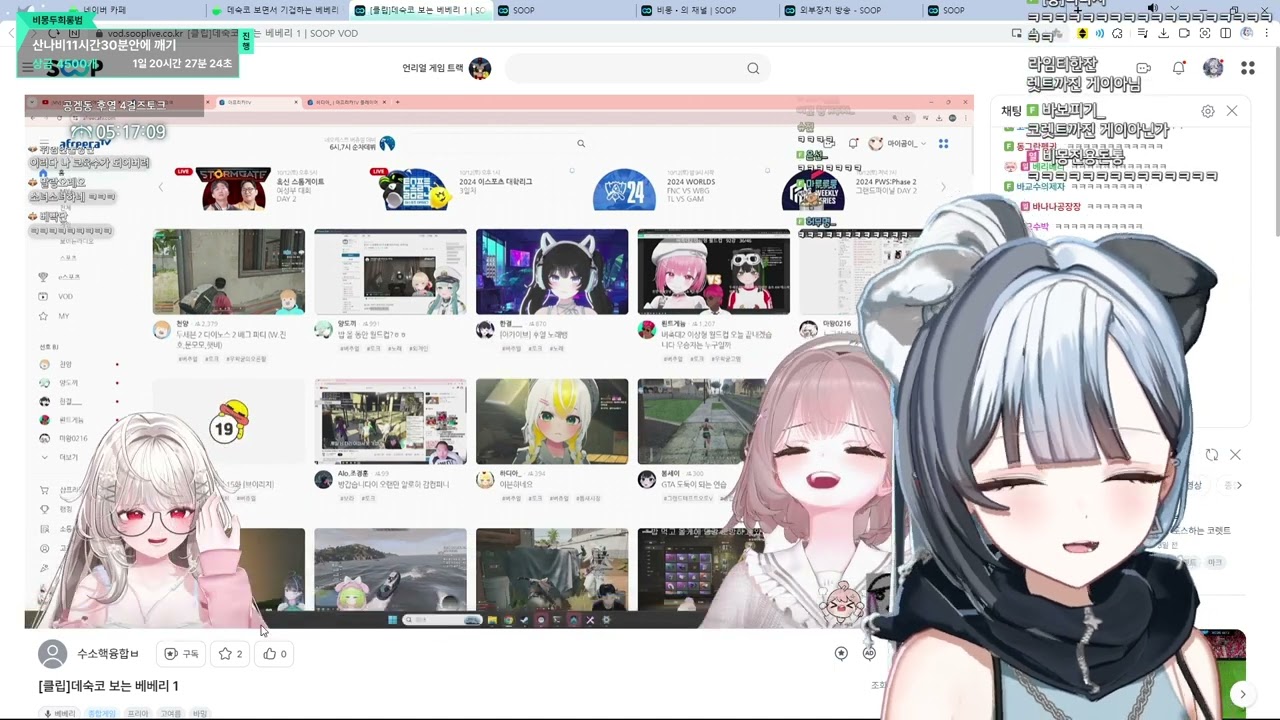The image size is (1280, 720).
Task: Toggle browser side panel icon
Action: pos(1225,33)
